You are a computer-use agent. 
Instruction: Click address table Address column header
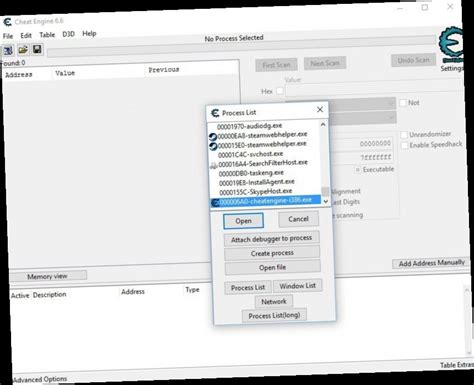[133, 292]
